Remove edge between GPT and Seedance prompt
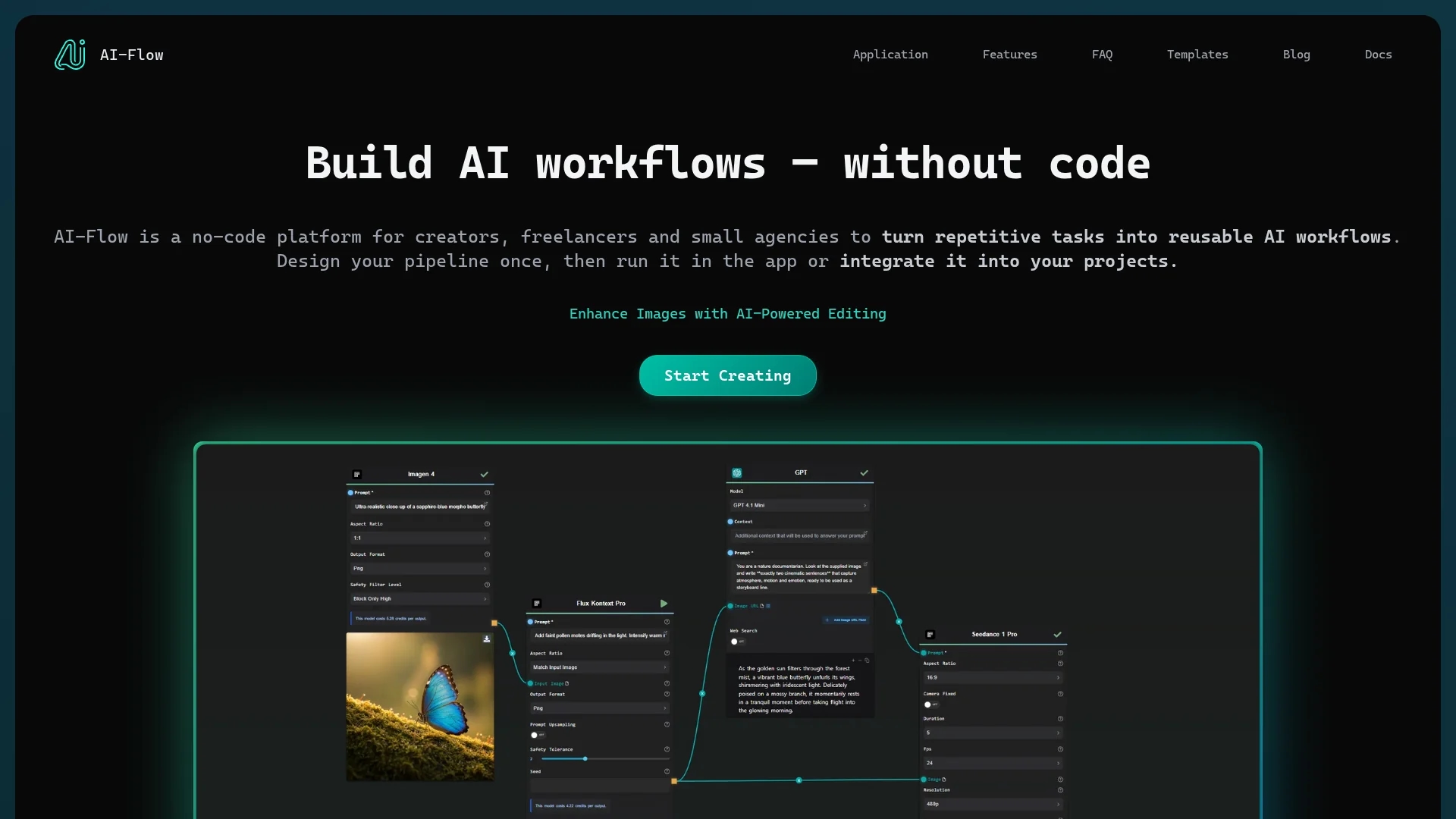 click(899, 622)
